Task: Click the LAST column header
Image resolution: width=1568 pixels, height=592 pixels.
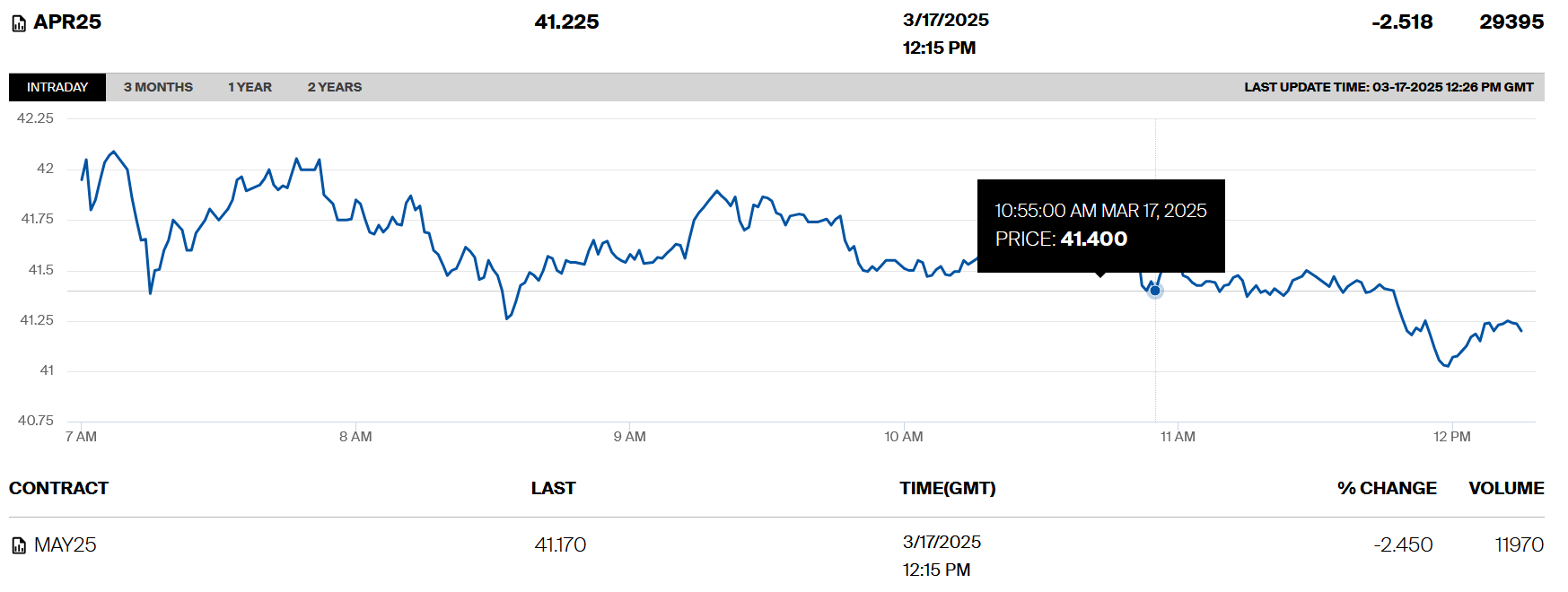Action: click(553, 488)
